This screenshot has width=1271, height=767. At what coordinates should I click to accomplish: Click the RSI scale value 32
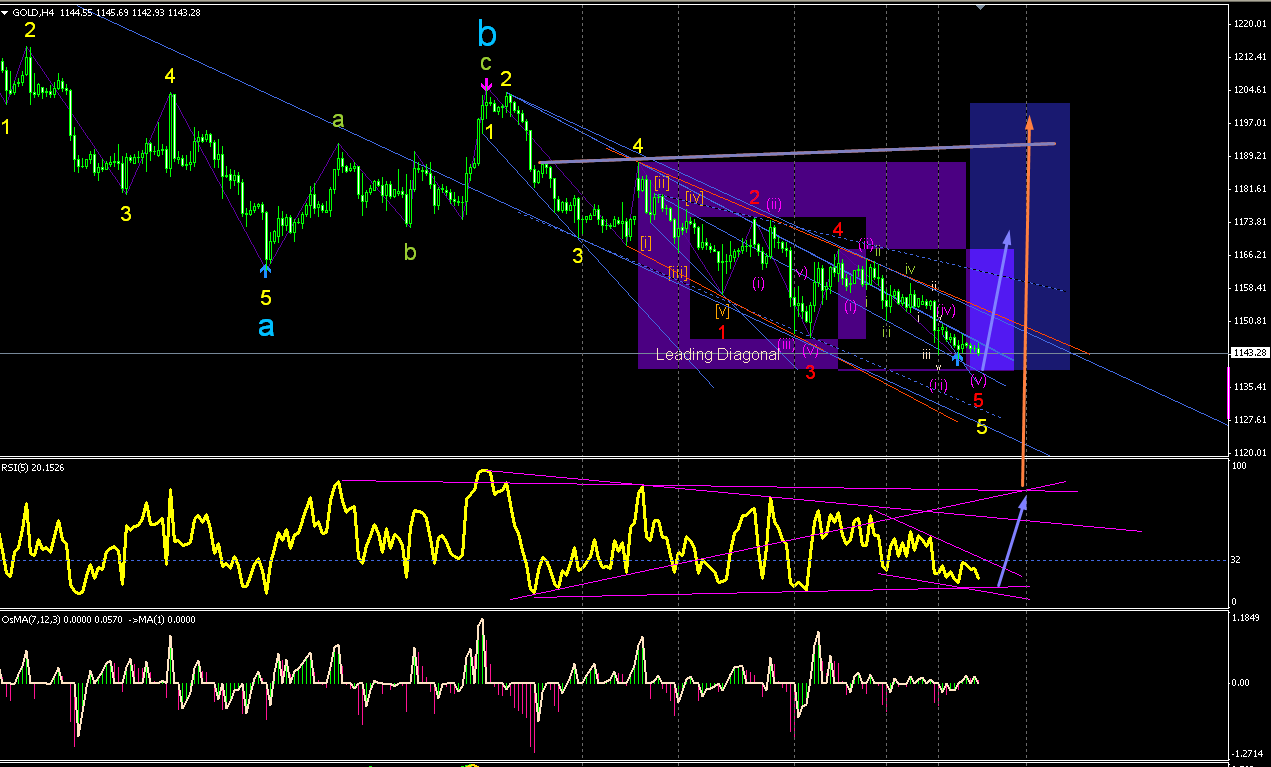tap(1236, 559)
